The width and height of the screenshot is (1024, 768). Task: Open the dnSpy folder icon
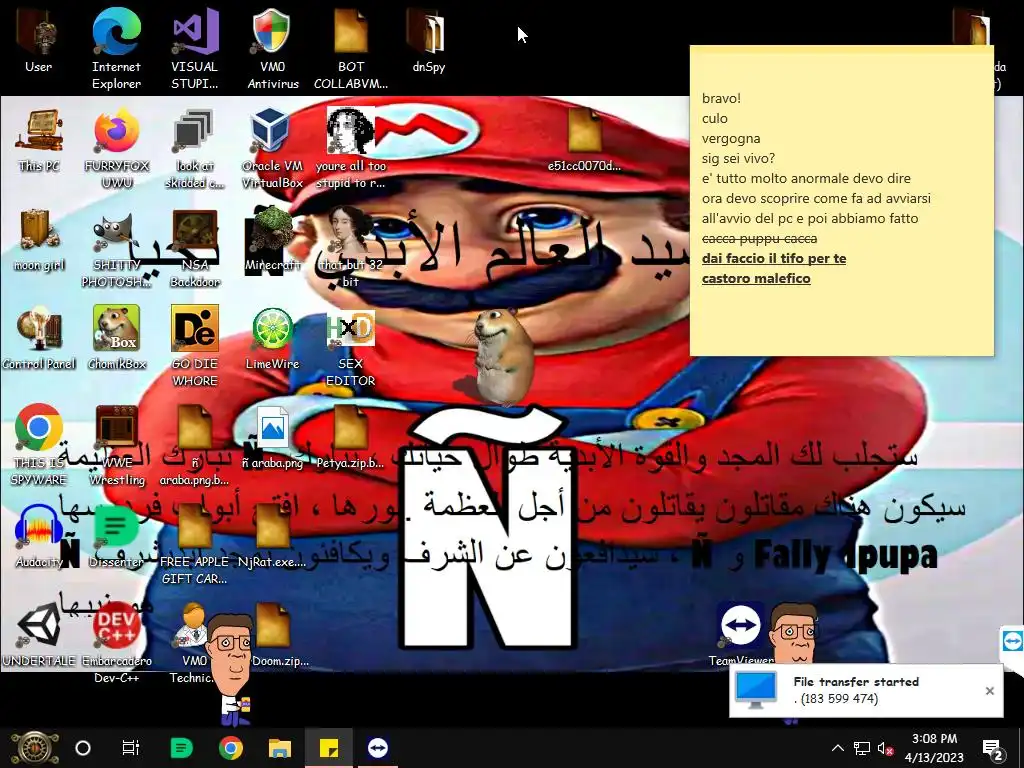(428, 33)
